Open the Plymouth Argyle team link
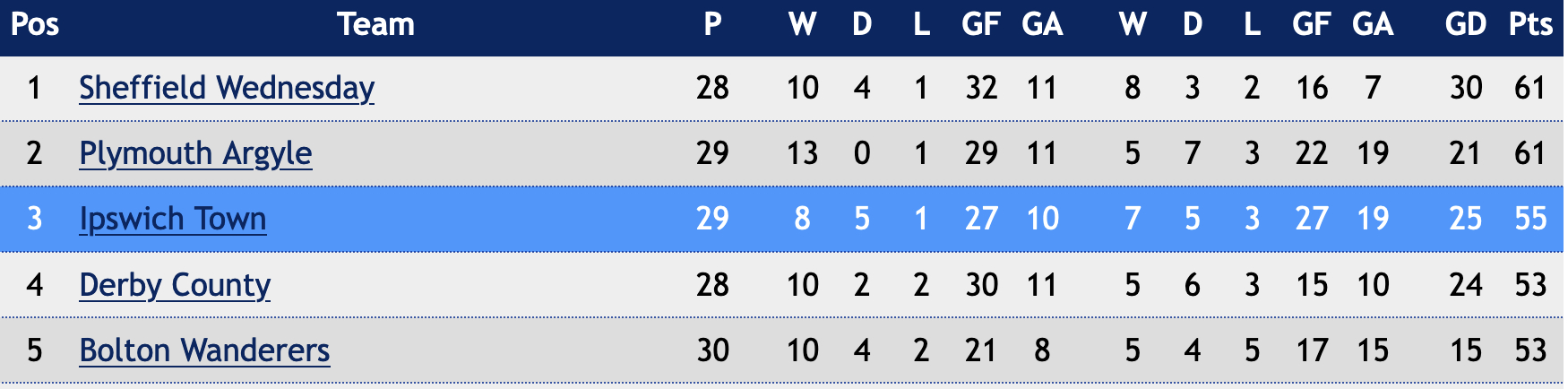 (x=195, y=153)
